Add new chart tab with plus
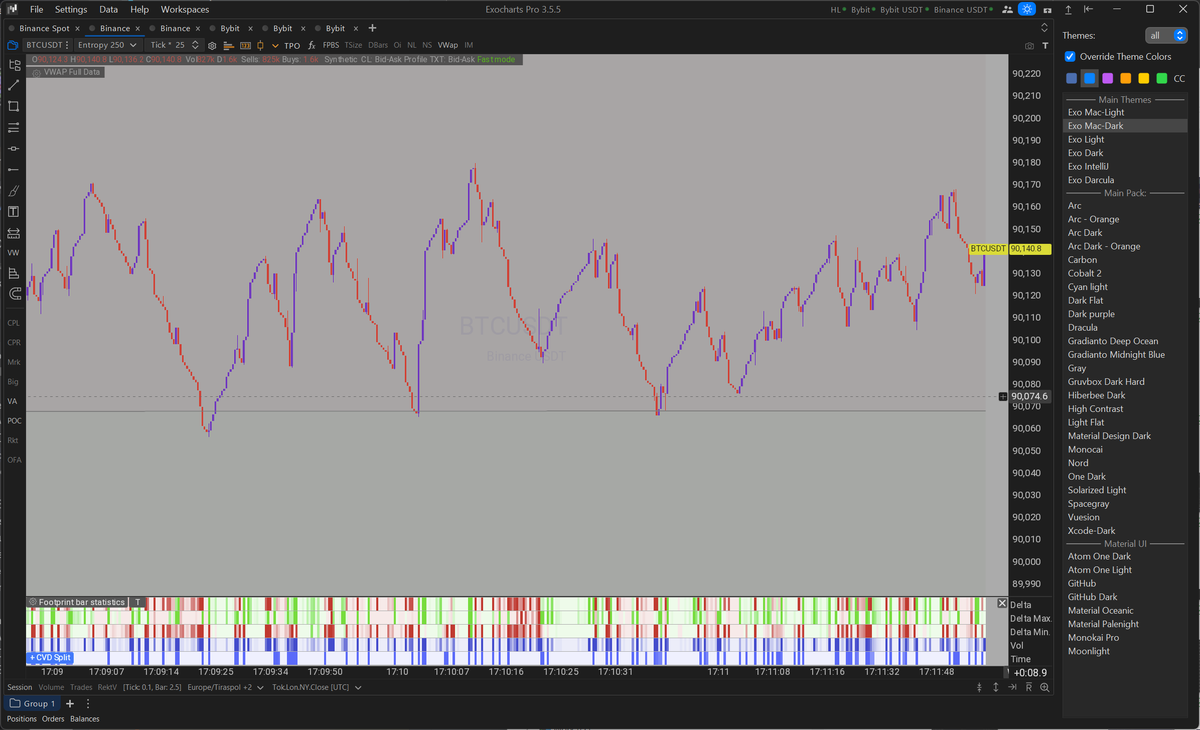1200x730 pixels. point(373,28)
